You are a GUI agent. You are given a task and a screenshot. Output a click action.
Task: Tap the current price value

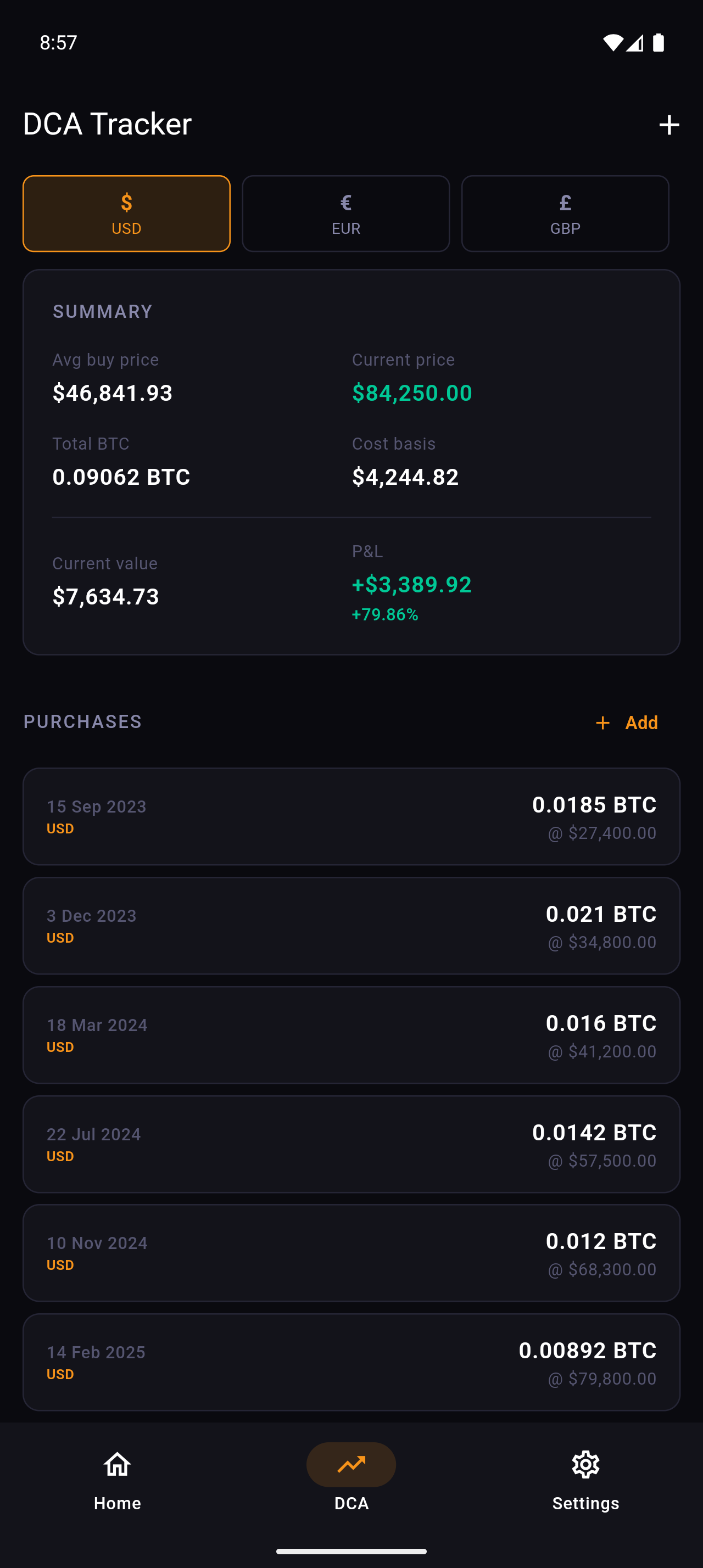(412, 393)
